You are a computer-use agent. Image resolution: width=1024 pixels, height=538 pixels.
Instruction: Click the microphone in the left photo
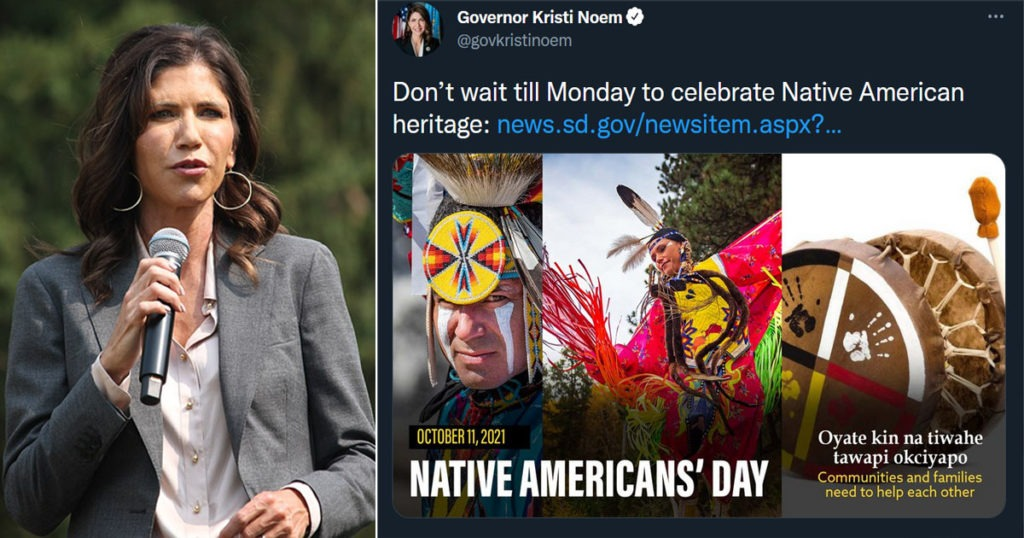162,314
